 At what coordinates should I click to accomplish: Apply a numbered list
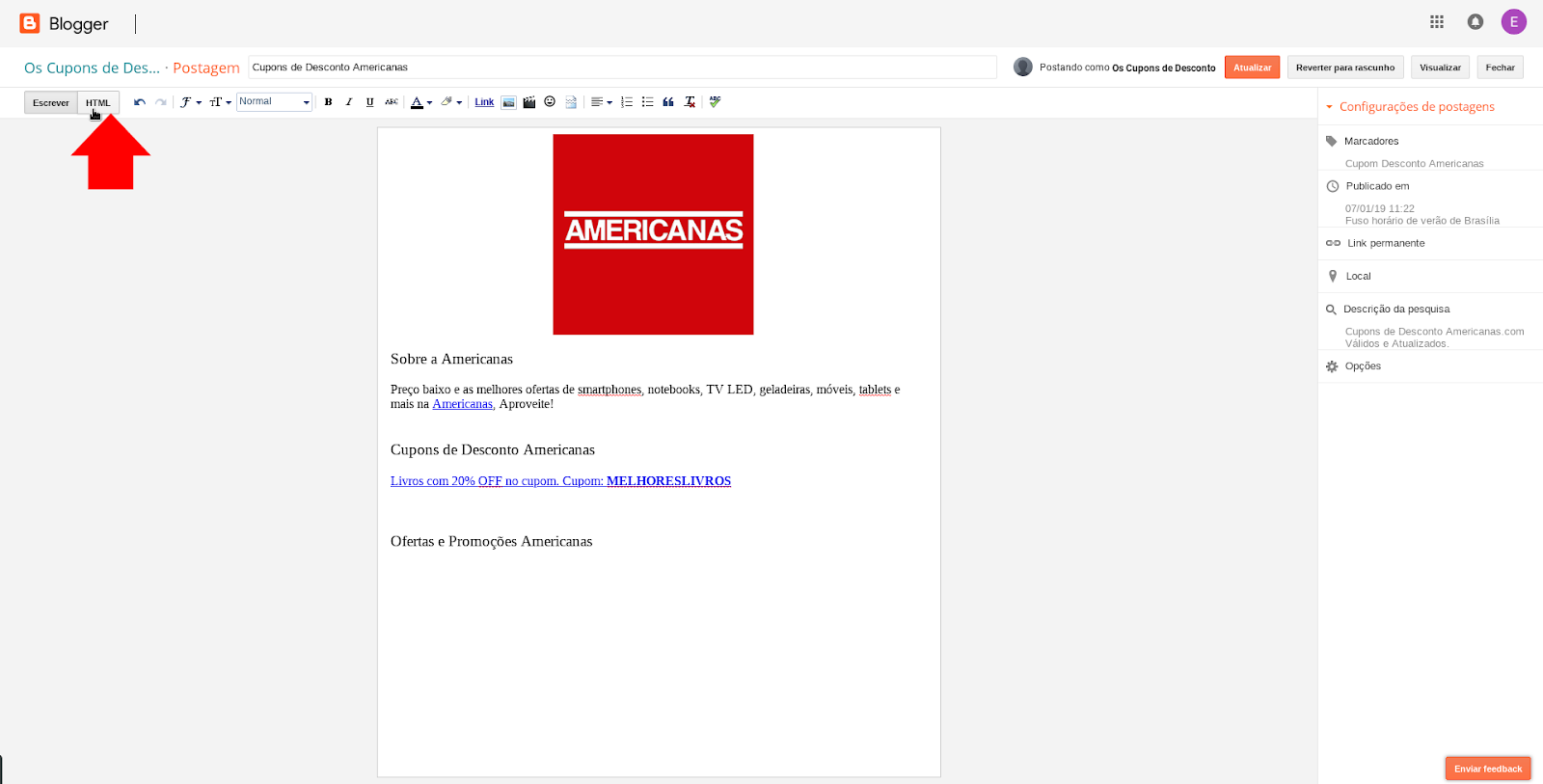(627, 102)
